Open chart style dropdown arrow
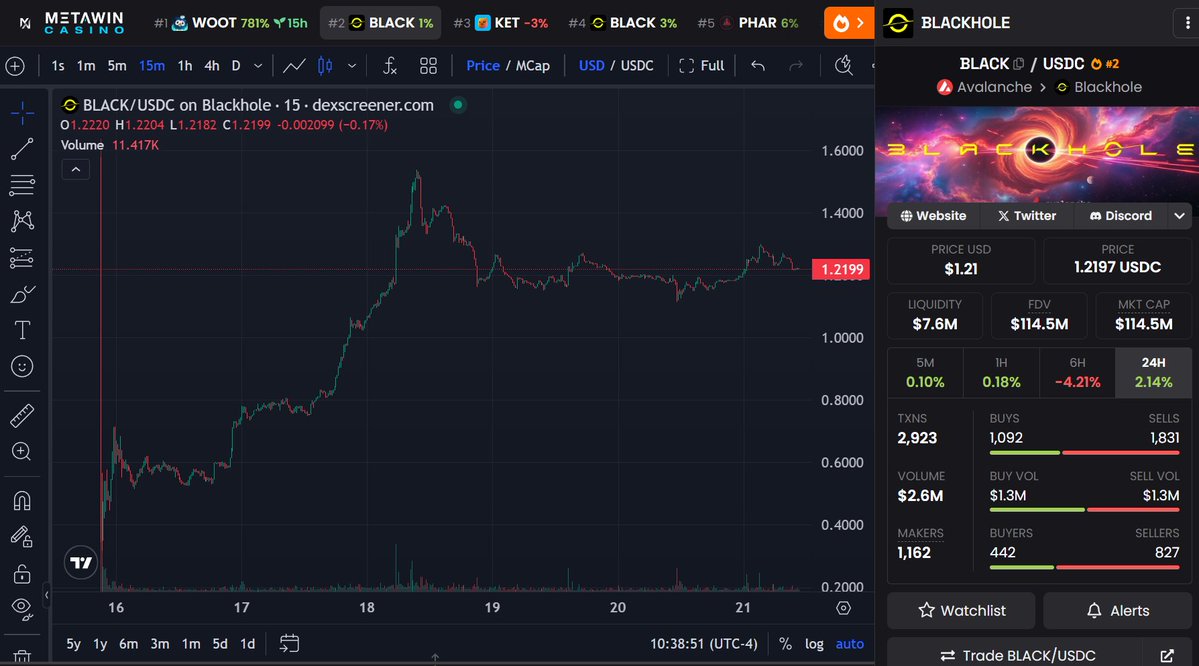 coord(352,67)
